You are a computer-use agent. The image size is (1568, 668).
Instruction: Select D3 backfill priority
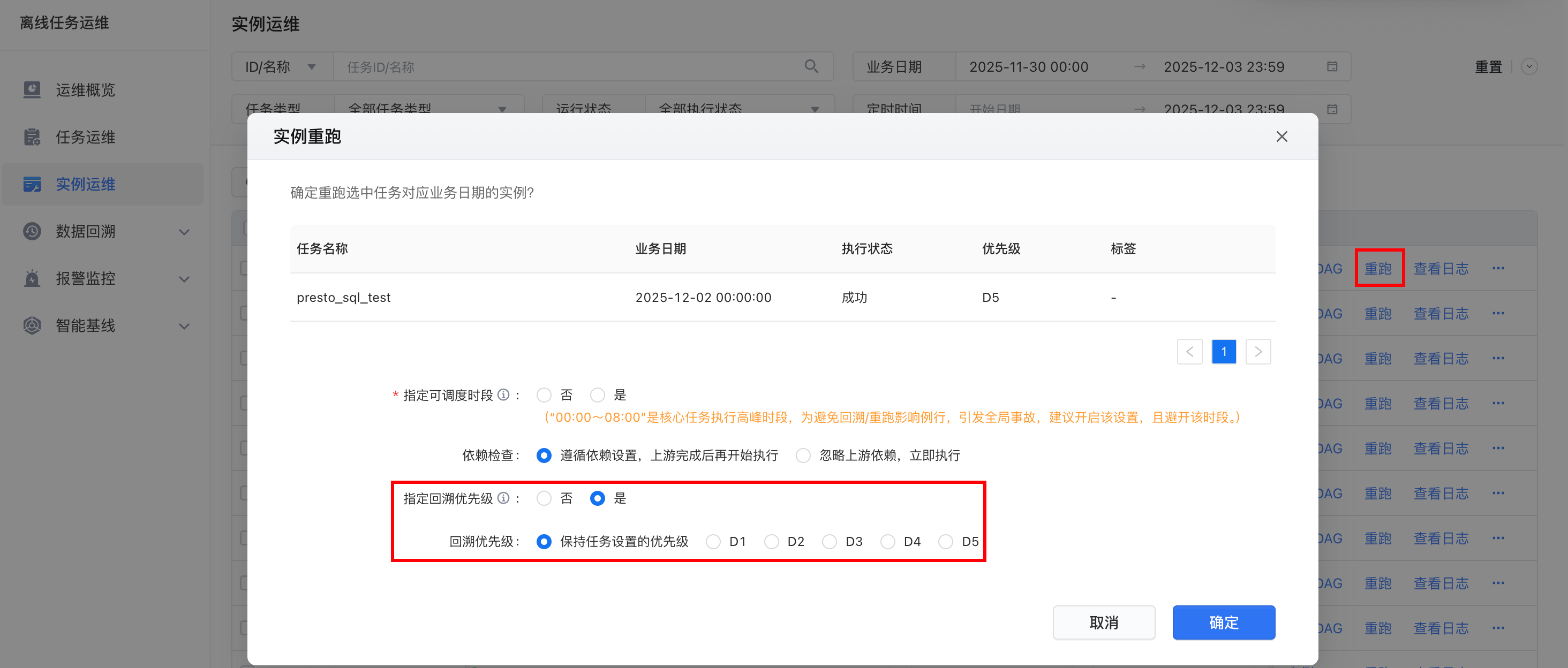(829, 542)
